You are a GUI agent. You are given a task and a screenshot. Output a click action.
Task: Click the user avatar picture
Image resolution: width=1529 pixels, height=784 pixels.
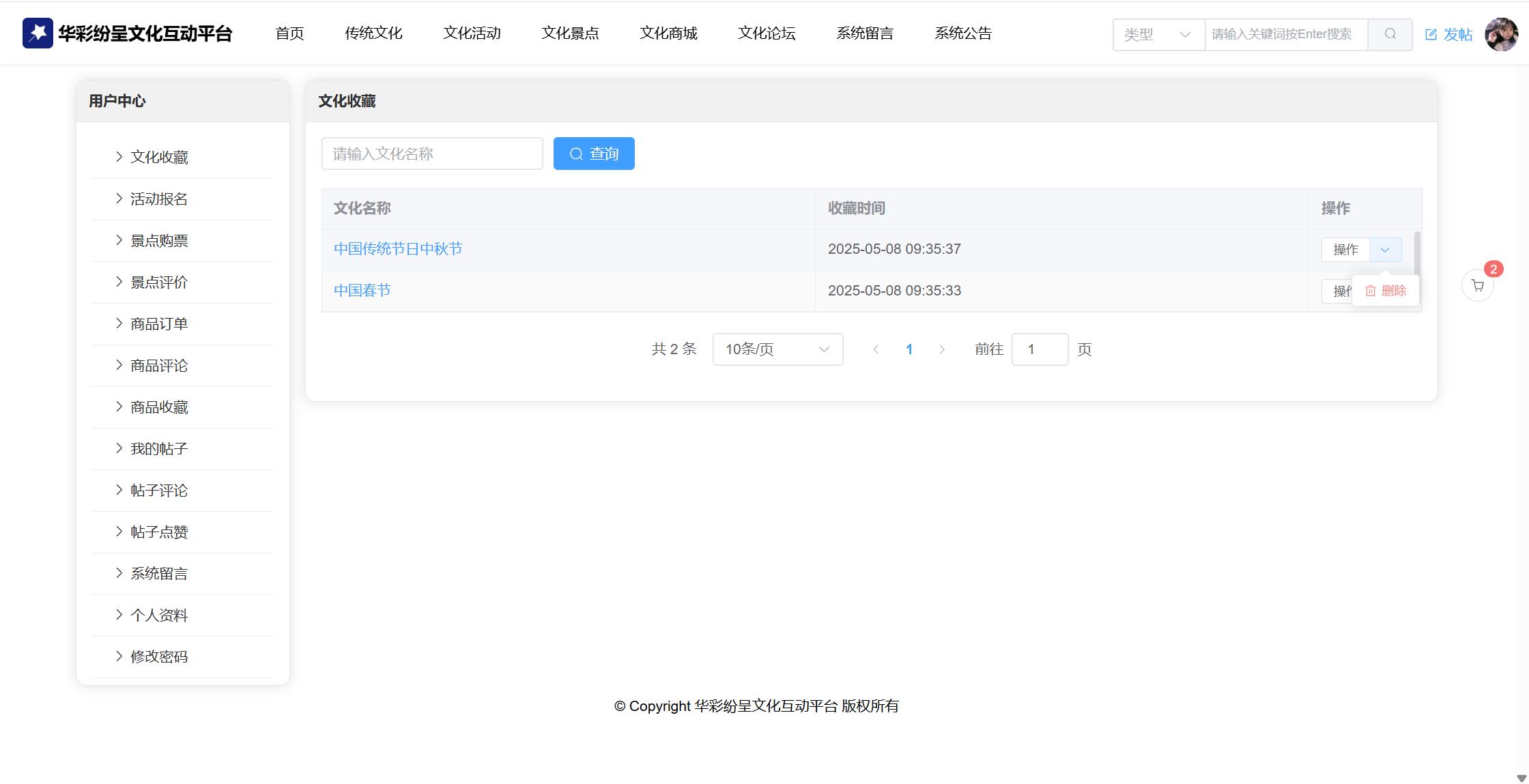click(1501, 34)
